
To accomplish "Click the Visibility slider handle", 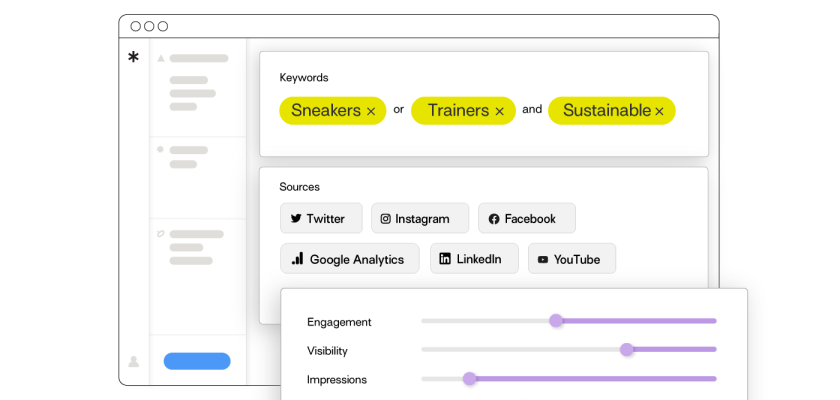I will click(x=627, y=350).
